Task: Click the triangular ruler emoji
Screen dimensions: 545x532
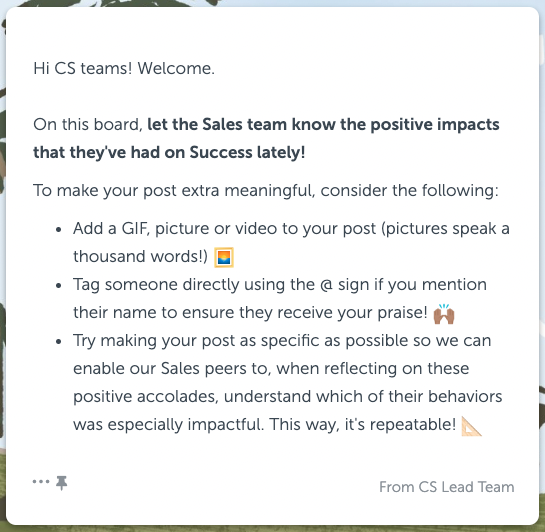Action: point(471,426)
